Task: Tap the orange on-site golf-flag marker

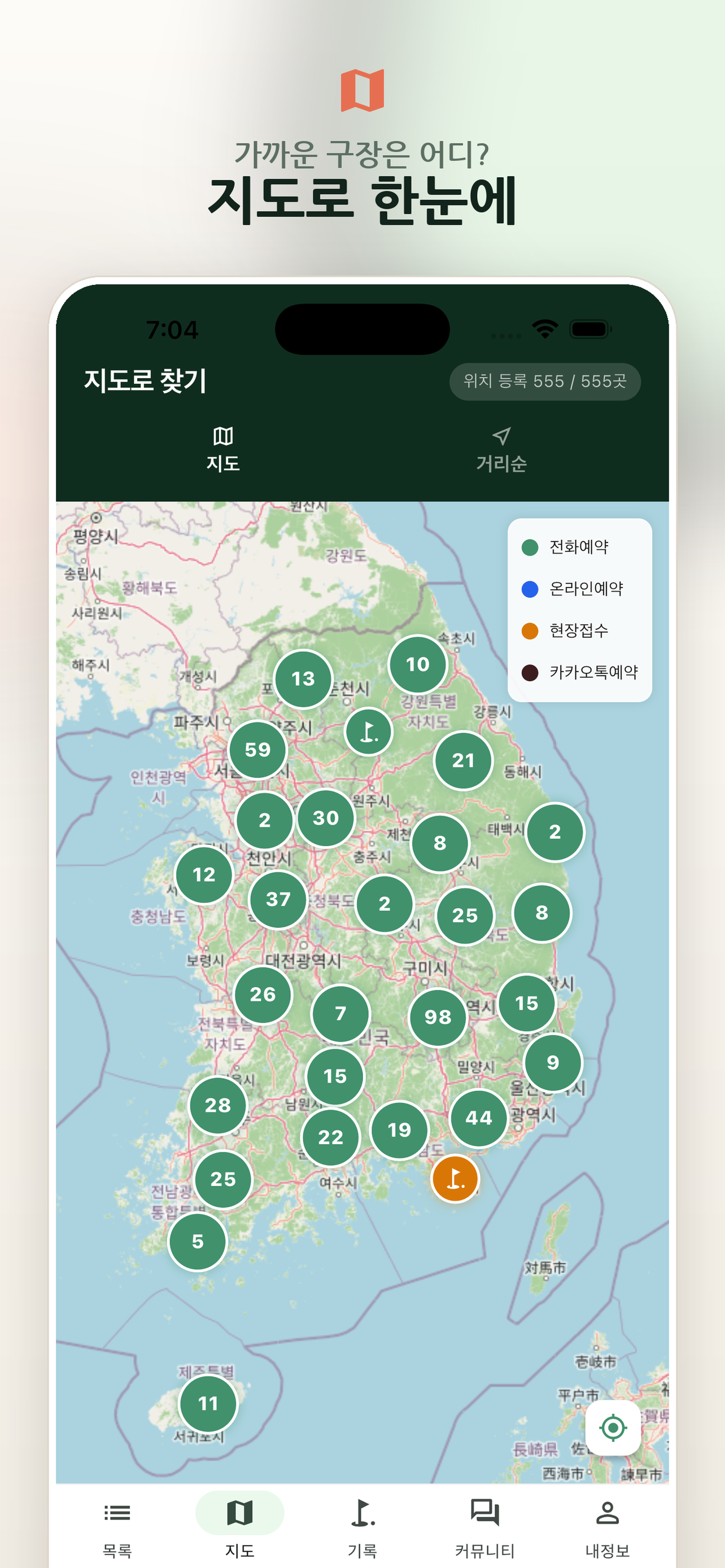Action: [x=455, y=1179]
